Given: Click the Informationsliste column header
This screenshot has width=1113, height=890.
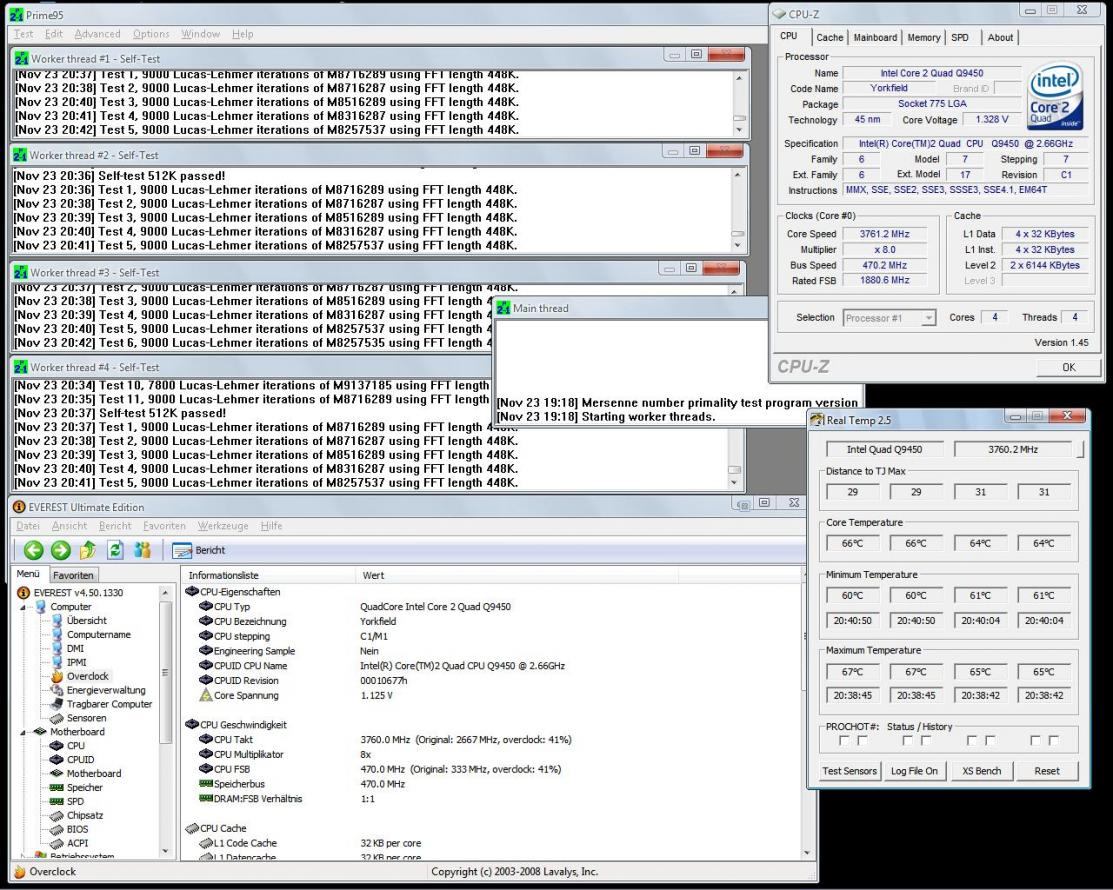Looking at the screenshot, I should coord(268,576).
